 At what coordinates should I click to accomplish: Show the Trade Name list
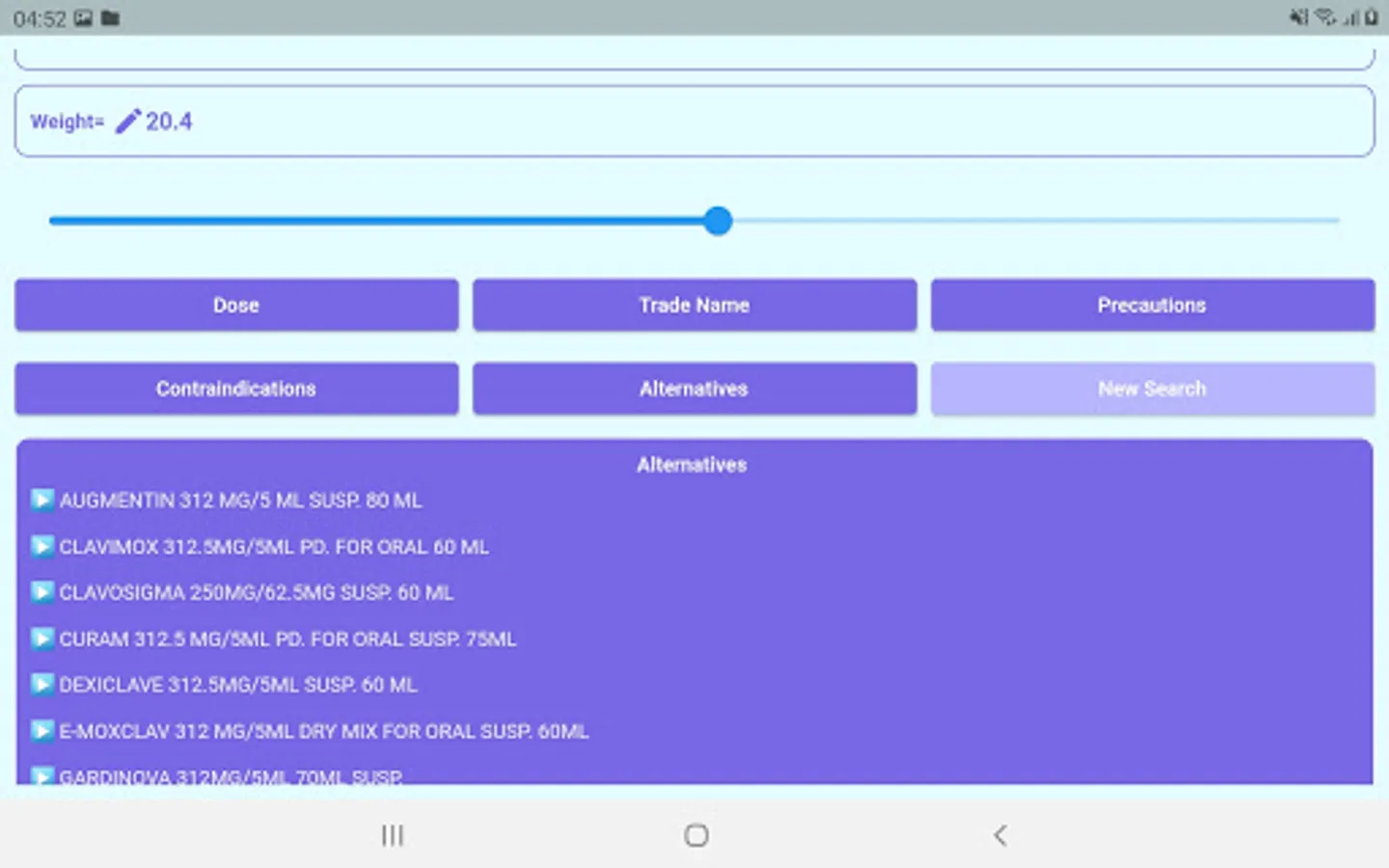(694, 305)
